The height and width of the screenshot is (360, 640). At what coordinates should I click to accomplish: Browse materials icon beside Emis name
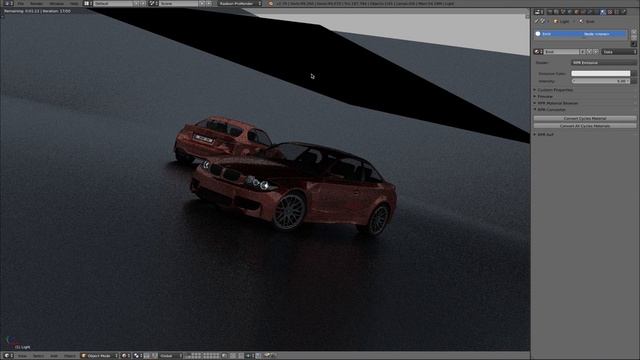pos(538,52)
